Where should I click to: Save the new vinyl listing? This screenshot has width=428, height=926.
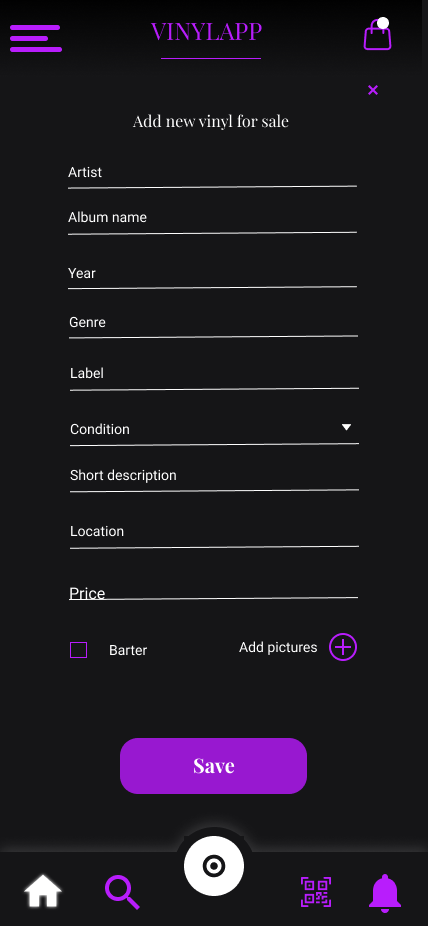point(214,766)
